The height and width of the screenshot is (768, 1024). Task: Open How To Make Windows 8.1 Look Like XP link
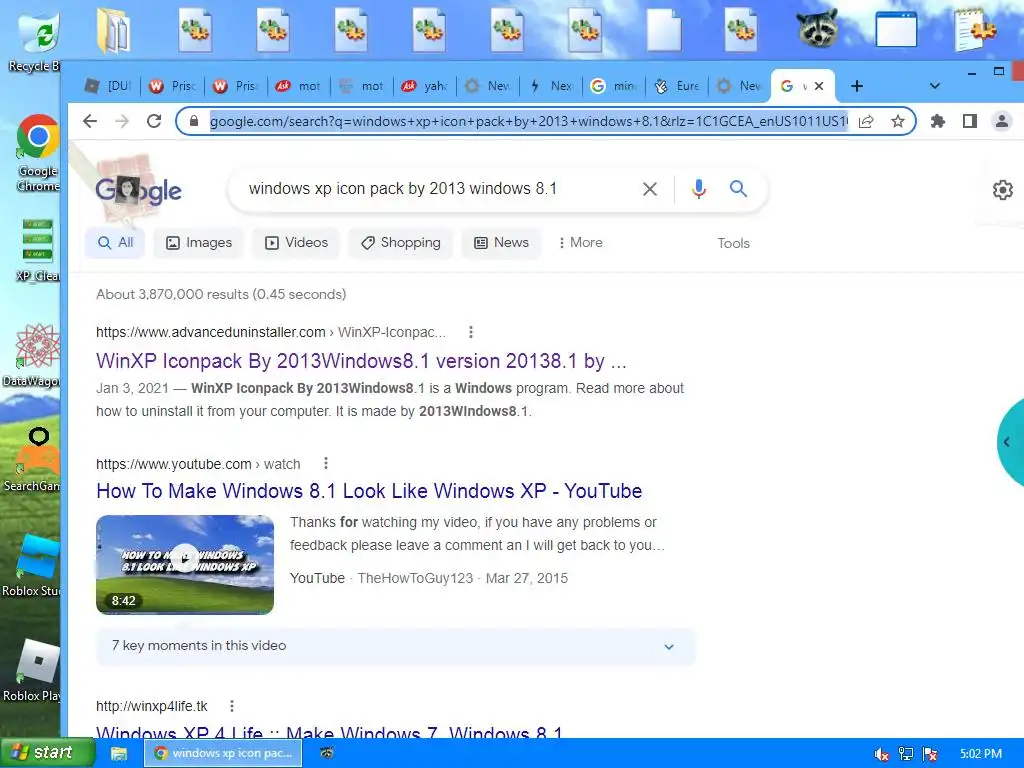[x=369, y=491]
